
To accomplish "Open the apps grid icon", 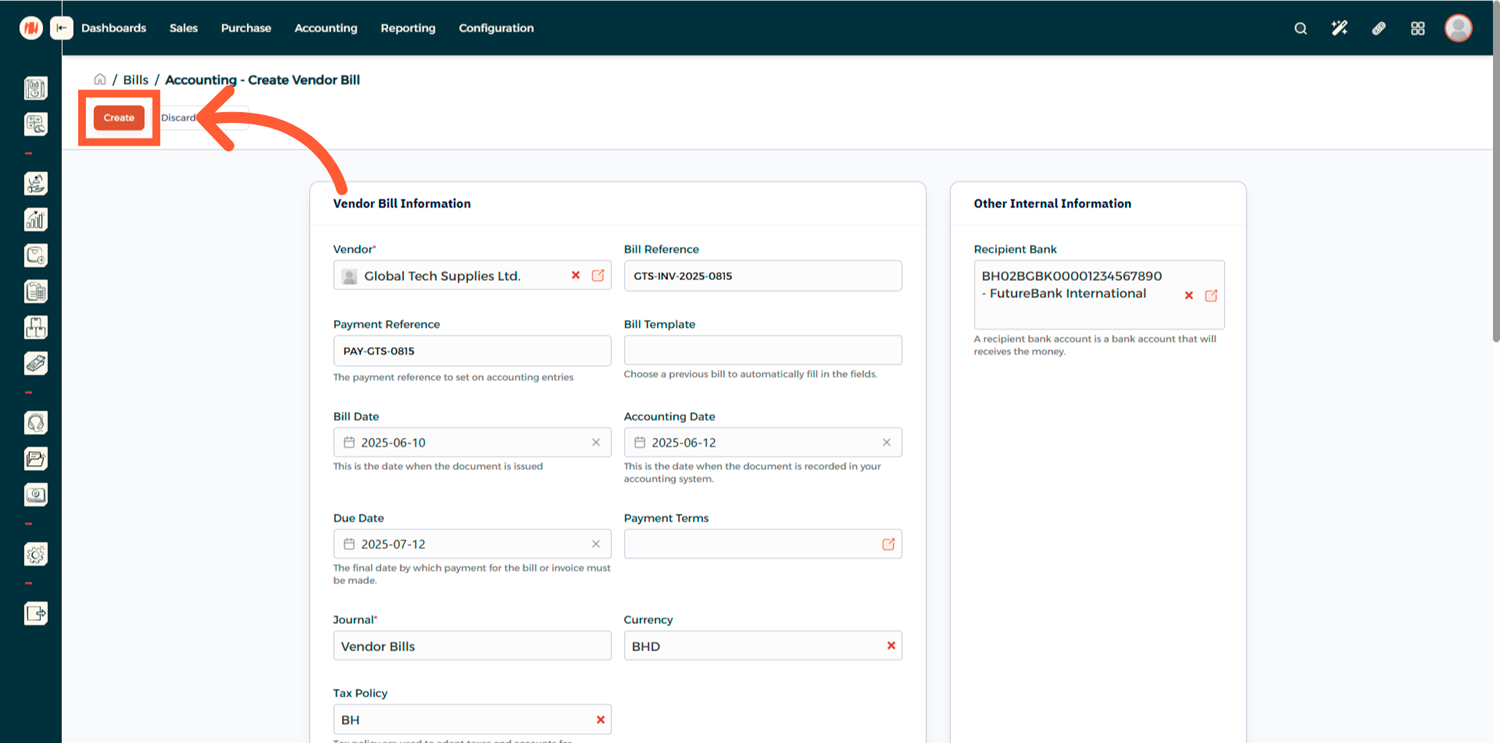I will tap(1417, 28).
